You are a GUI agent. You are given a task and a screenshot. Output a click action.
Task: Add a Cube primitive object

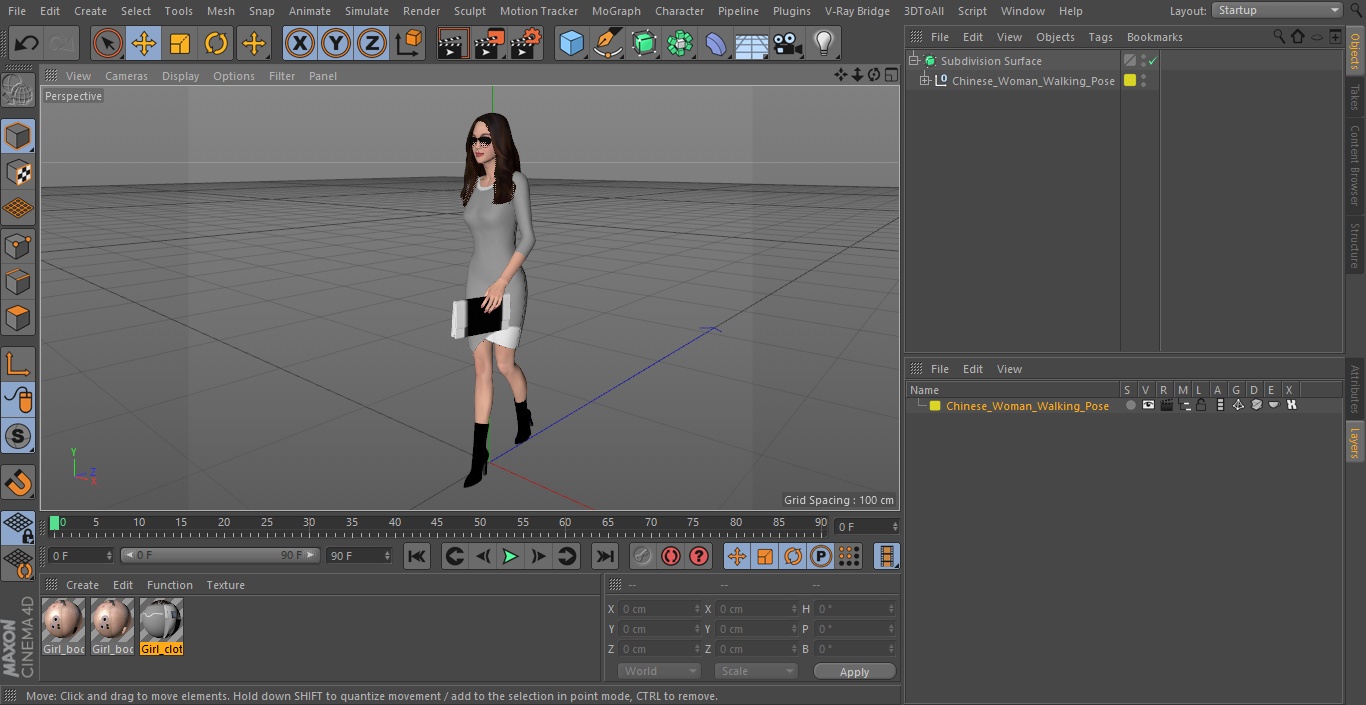[572, 44]
